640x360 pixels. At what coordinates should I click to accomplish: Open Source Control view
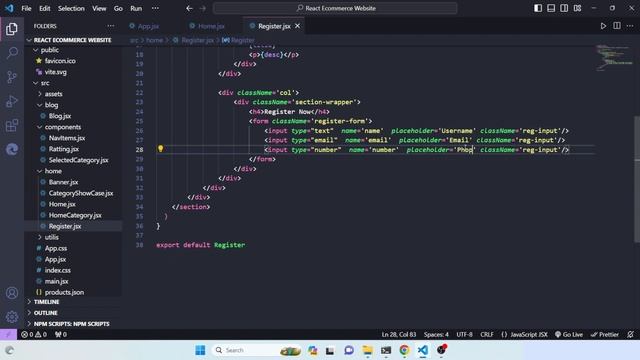coord(12,77)
